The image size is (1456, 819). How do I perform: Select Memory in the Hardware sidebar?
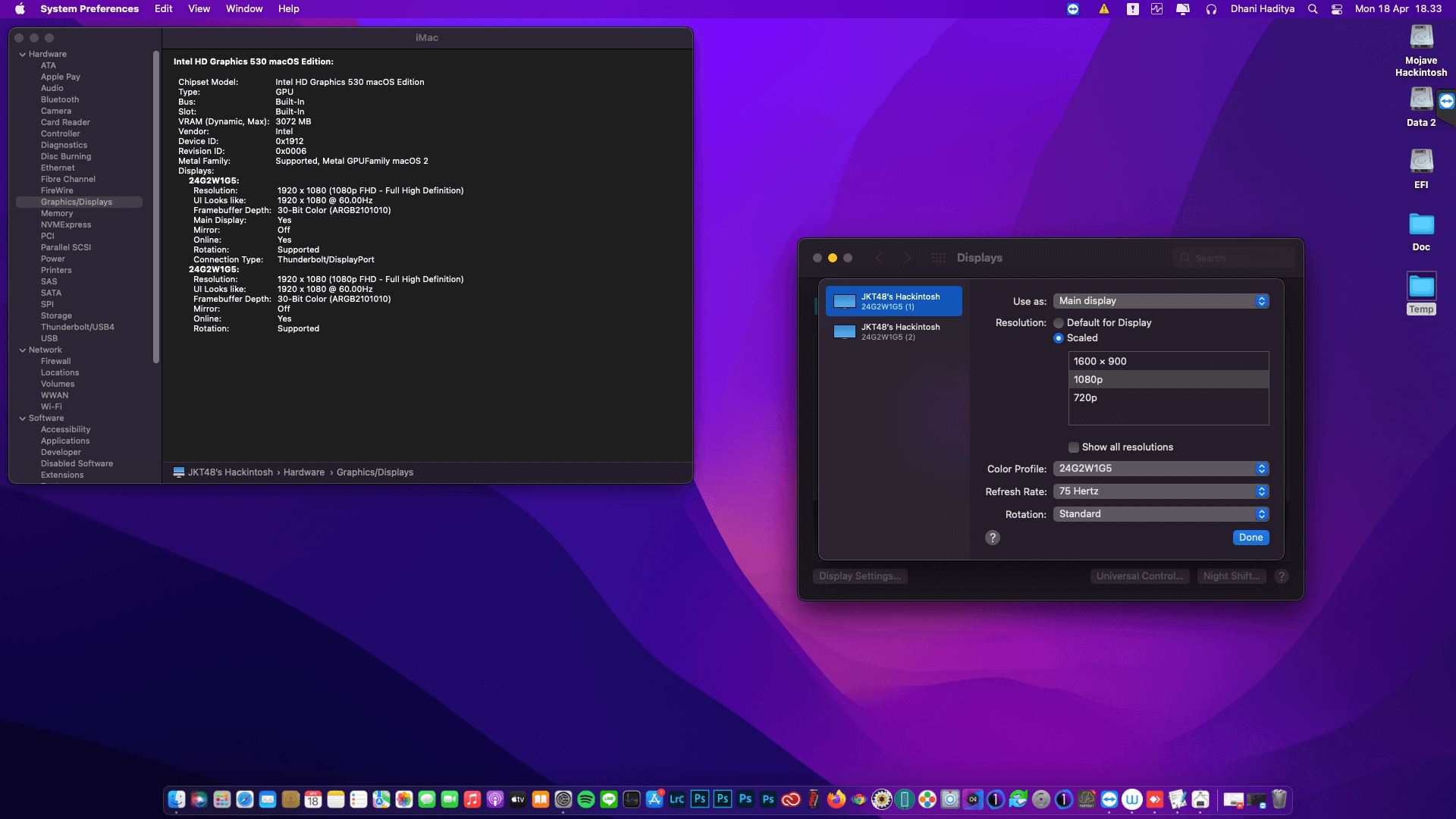click(57, 214)
